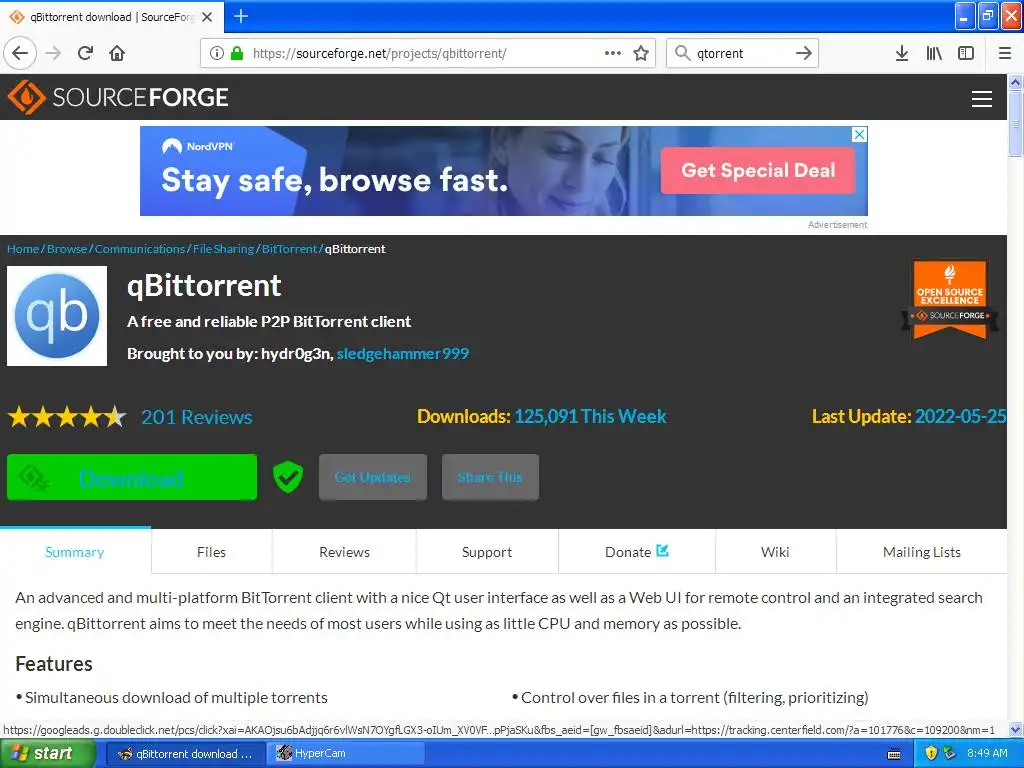Click the browser forward arrow
This screenshot has width=1024, height=768.
tap(53, 53)
